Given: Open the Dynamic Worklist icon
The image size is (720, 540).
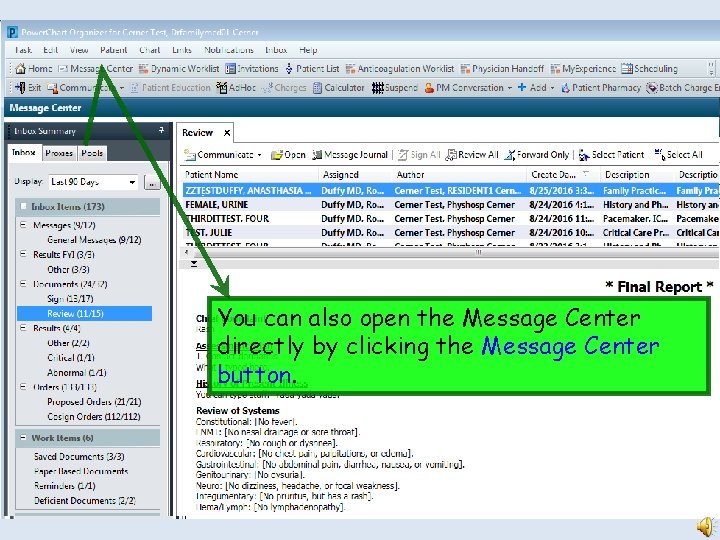Looking at the screenshot, I should click(x=144, y=68).
